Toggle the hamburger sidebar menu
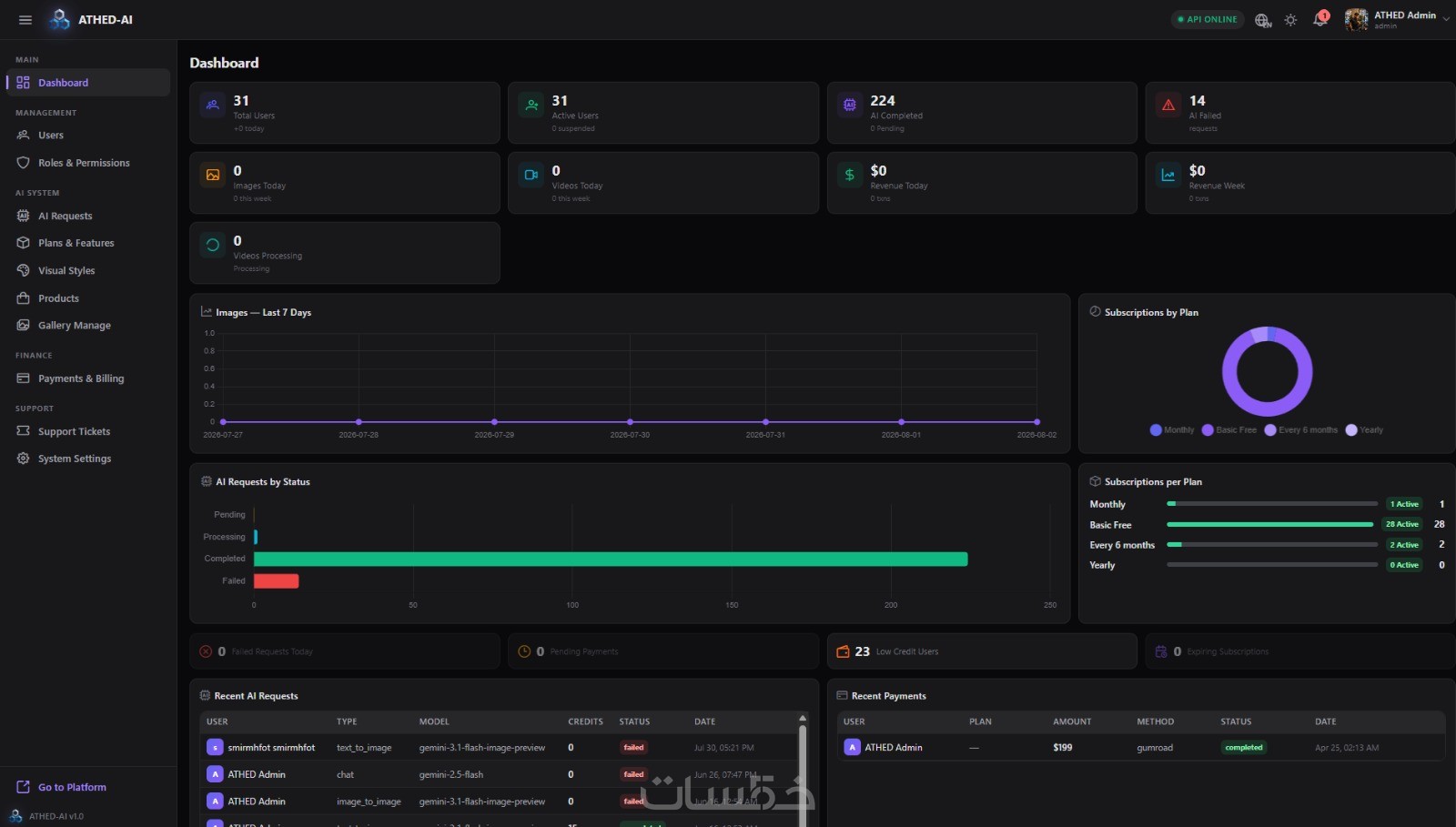The height and width of the screenshot is (827, 1456). click(25, 19)
